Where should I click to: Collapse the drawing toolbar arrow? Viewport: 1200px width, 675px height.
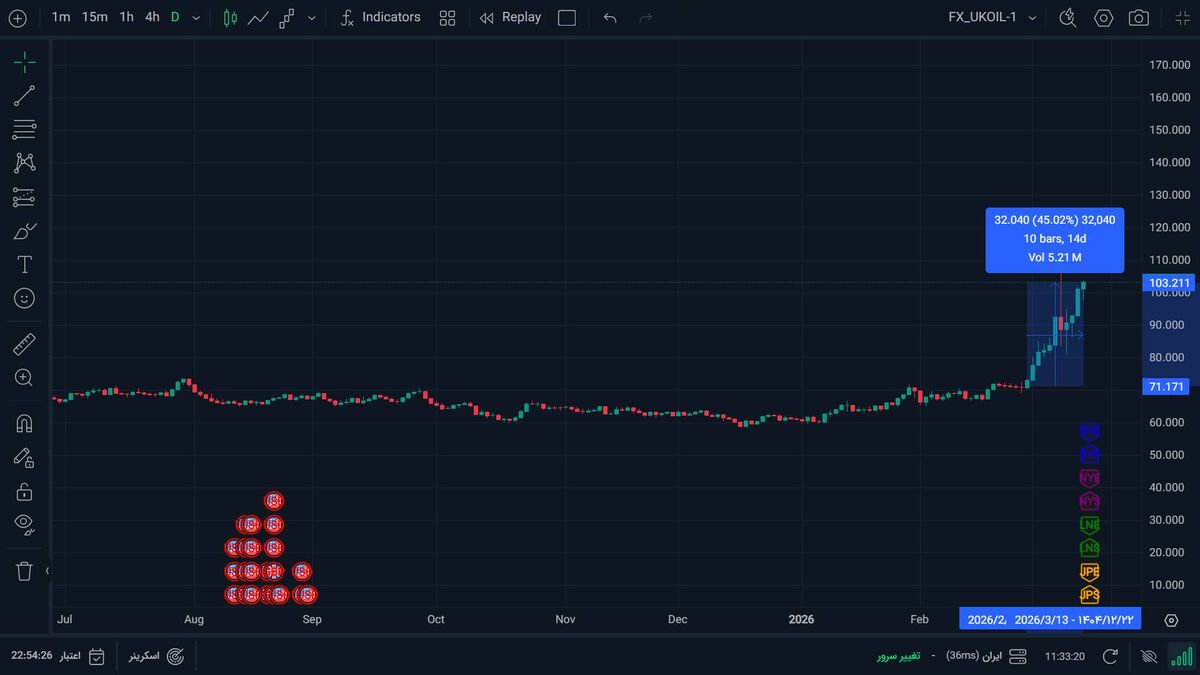coord(46,571)
